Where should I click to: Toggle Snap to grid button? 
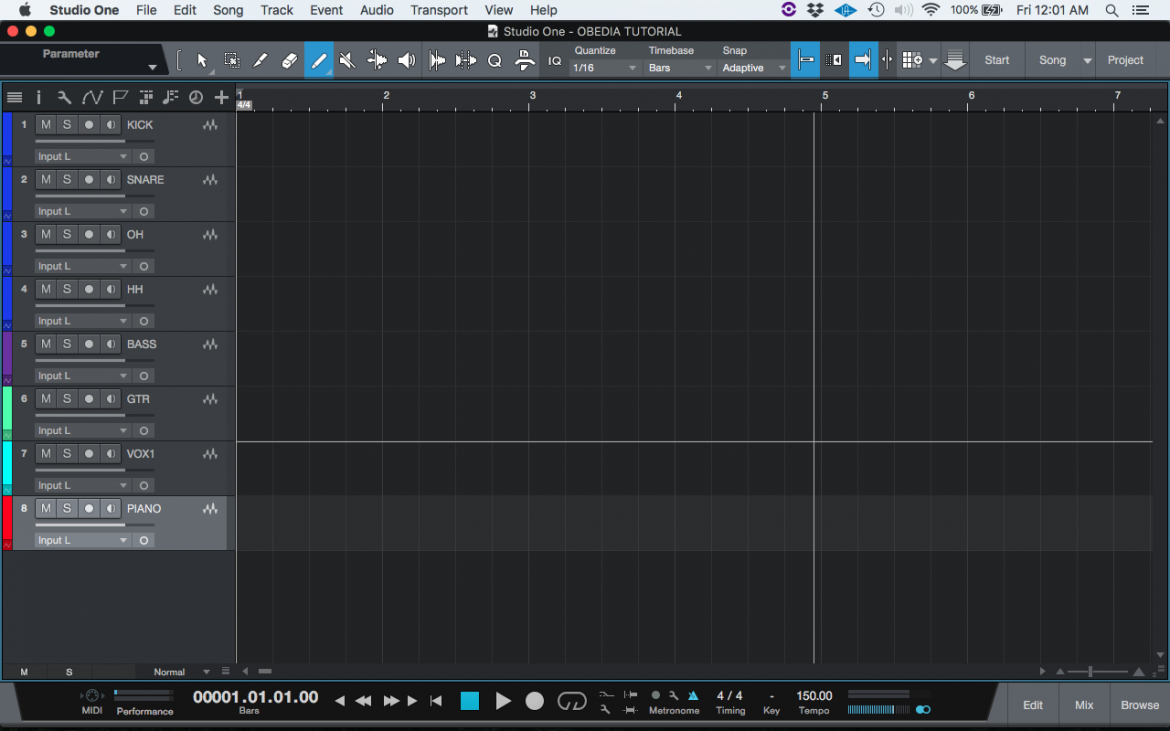tap(805, 60)
